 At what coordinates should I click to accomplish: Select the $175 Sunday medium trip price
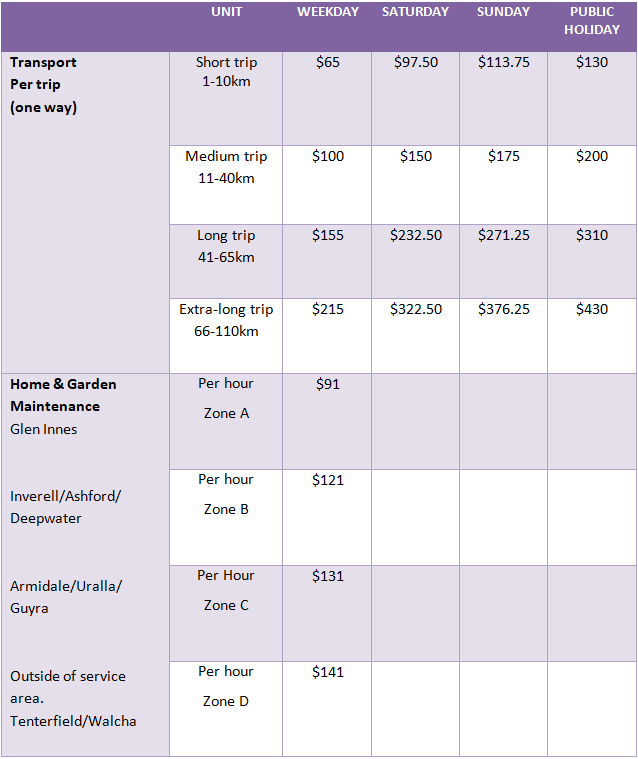coord(504,156)
